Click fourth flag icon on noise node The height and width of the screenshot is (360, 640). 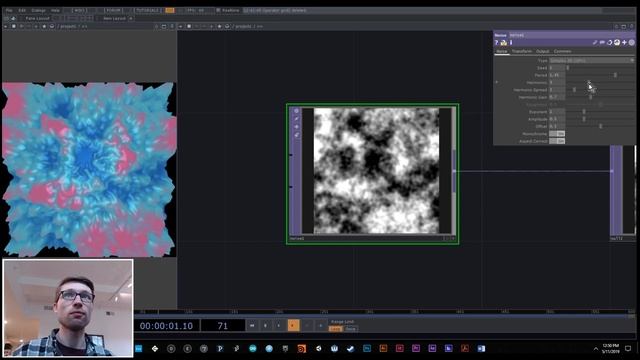click(297, 135)
